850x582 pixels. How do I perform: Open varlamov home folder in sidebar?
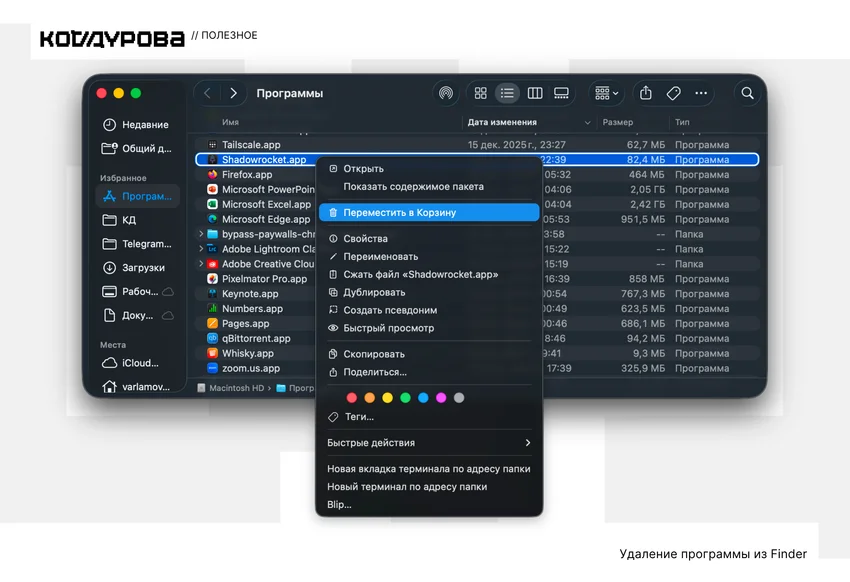tap(136, 387)
